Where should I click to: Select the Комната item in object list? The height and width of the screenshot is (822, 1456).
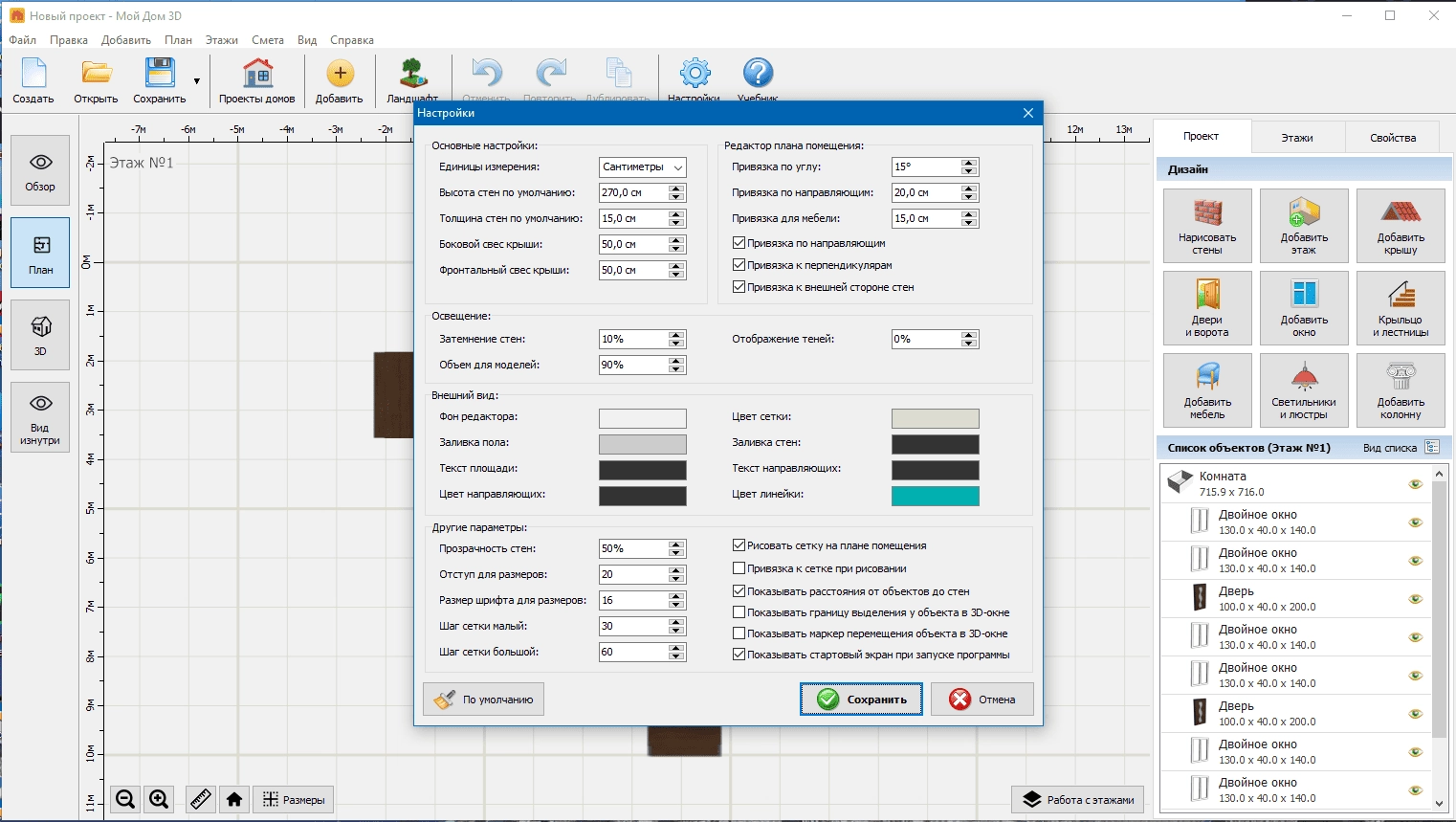click(x=1295, y=484)
